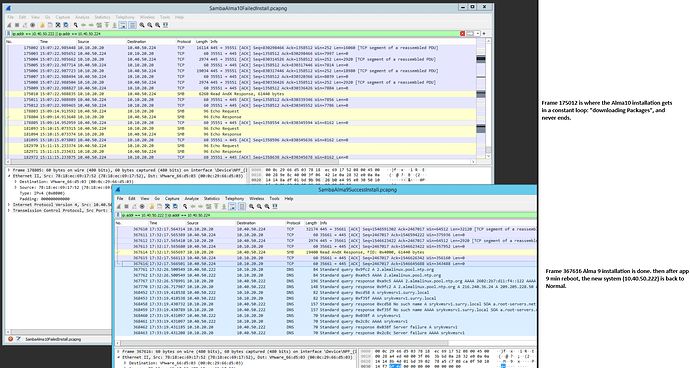Screen dimensions: 690x368
Task: Toggle Colorize Packet List button in Alma9 toolbar
Action: [242, 206]
